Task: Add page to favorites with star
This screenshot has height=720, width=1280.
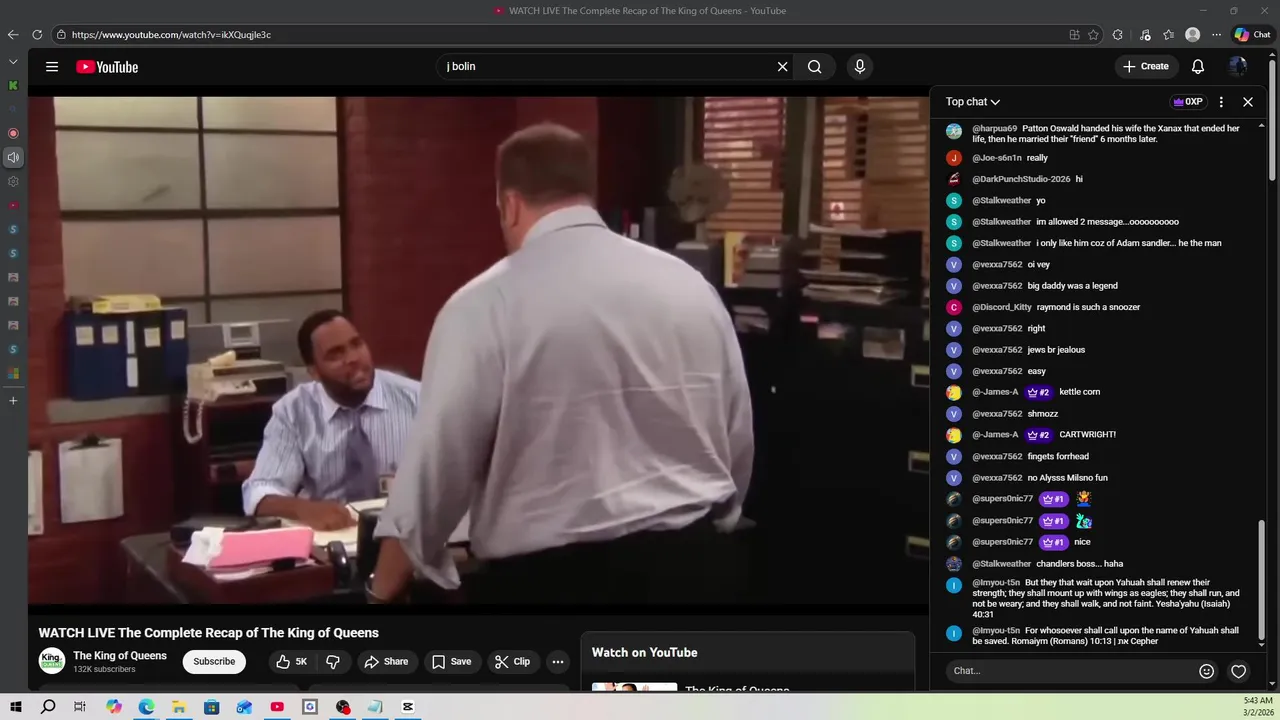Action: click(x=1094, y=34)
